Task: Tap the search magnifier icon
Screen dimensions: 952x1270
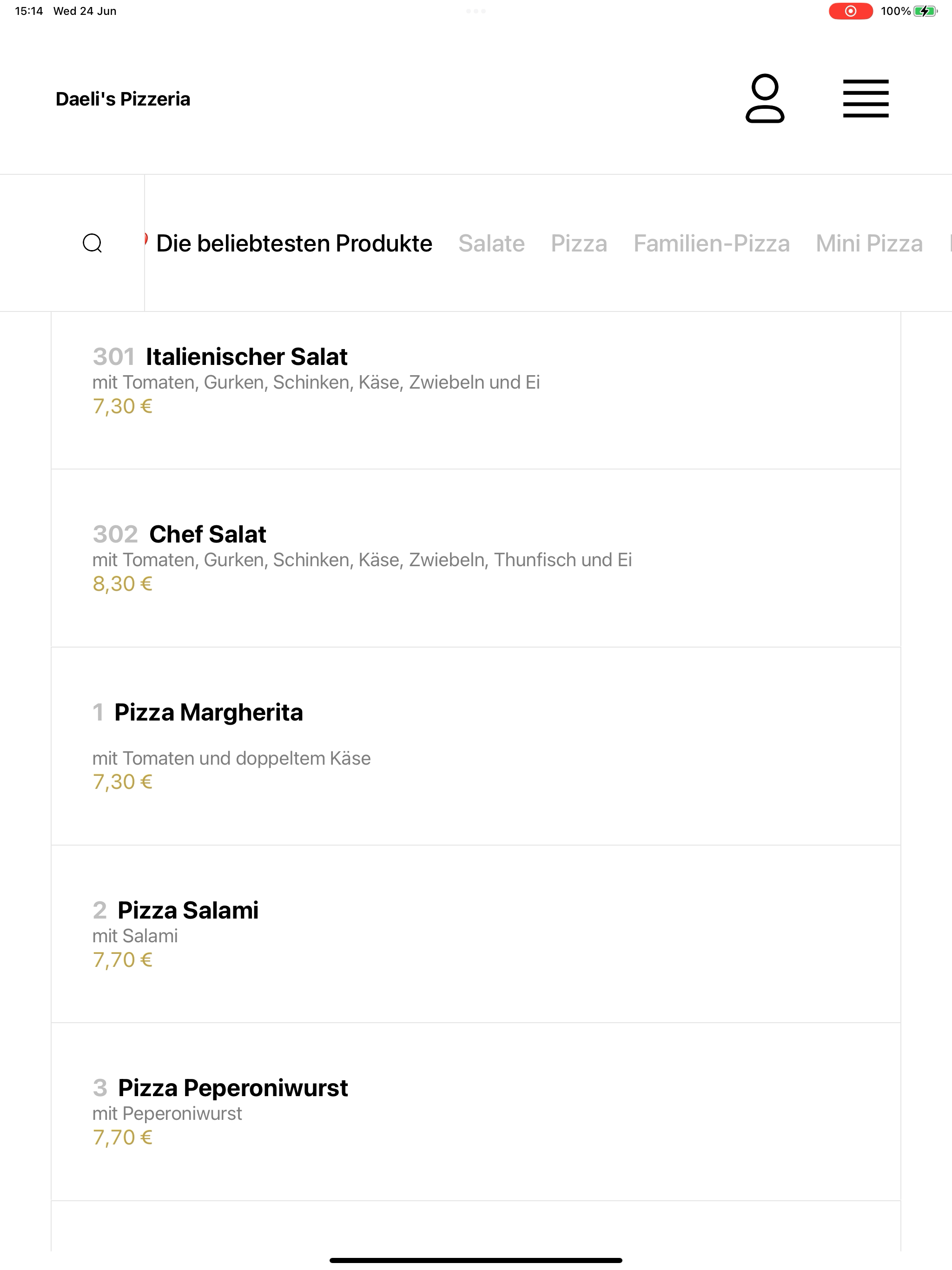Action: click(x=93, y=243)
